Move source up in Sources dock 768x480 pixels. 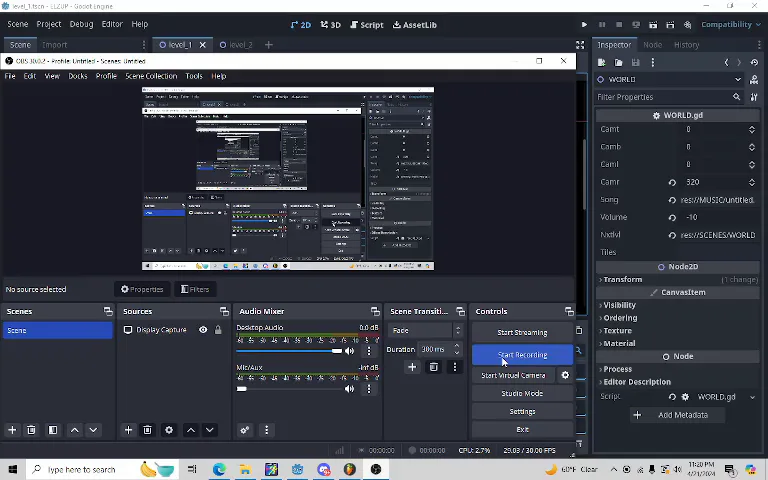pyautogui.click(x=191, y=430)
